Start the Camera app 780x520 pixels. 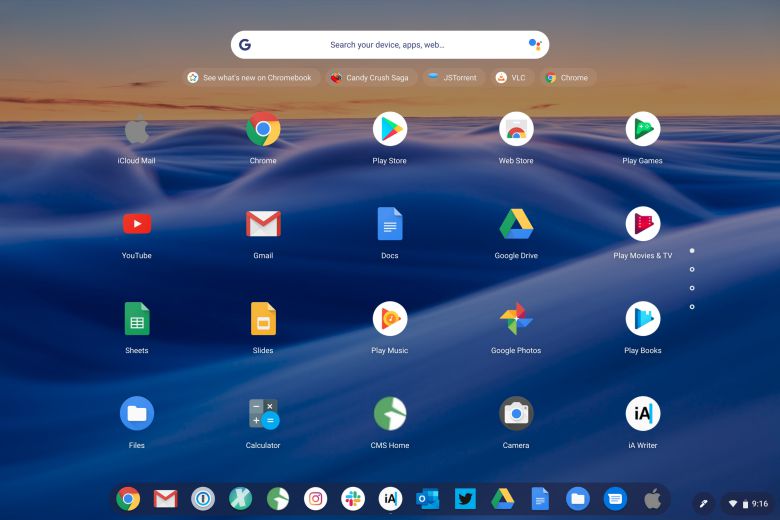[516, 414]
